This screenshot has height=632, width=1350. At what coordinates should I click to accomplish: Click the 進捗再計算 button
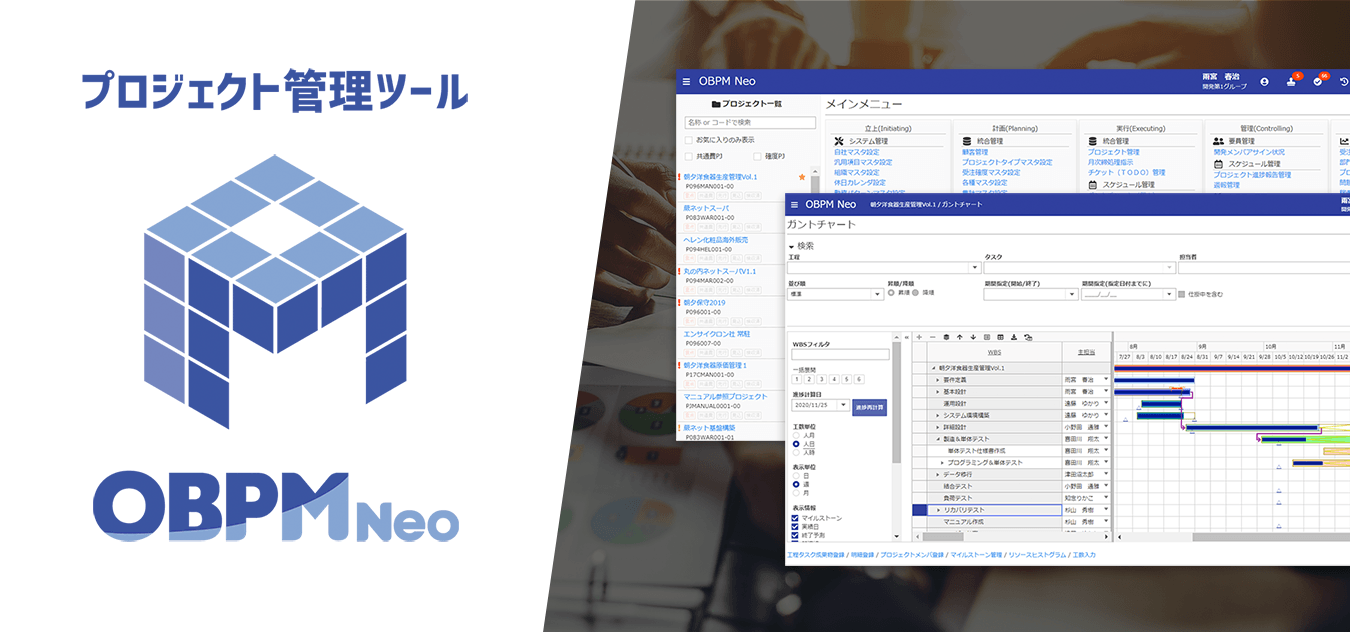click(870, 407)
